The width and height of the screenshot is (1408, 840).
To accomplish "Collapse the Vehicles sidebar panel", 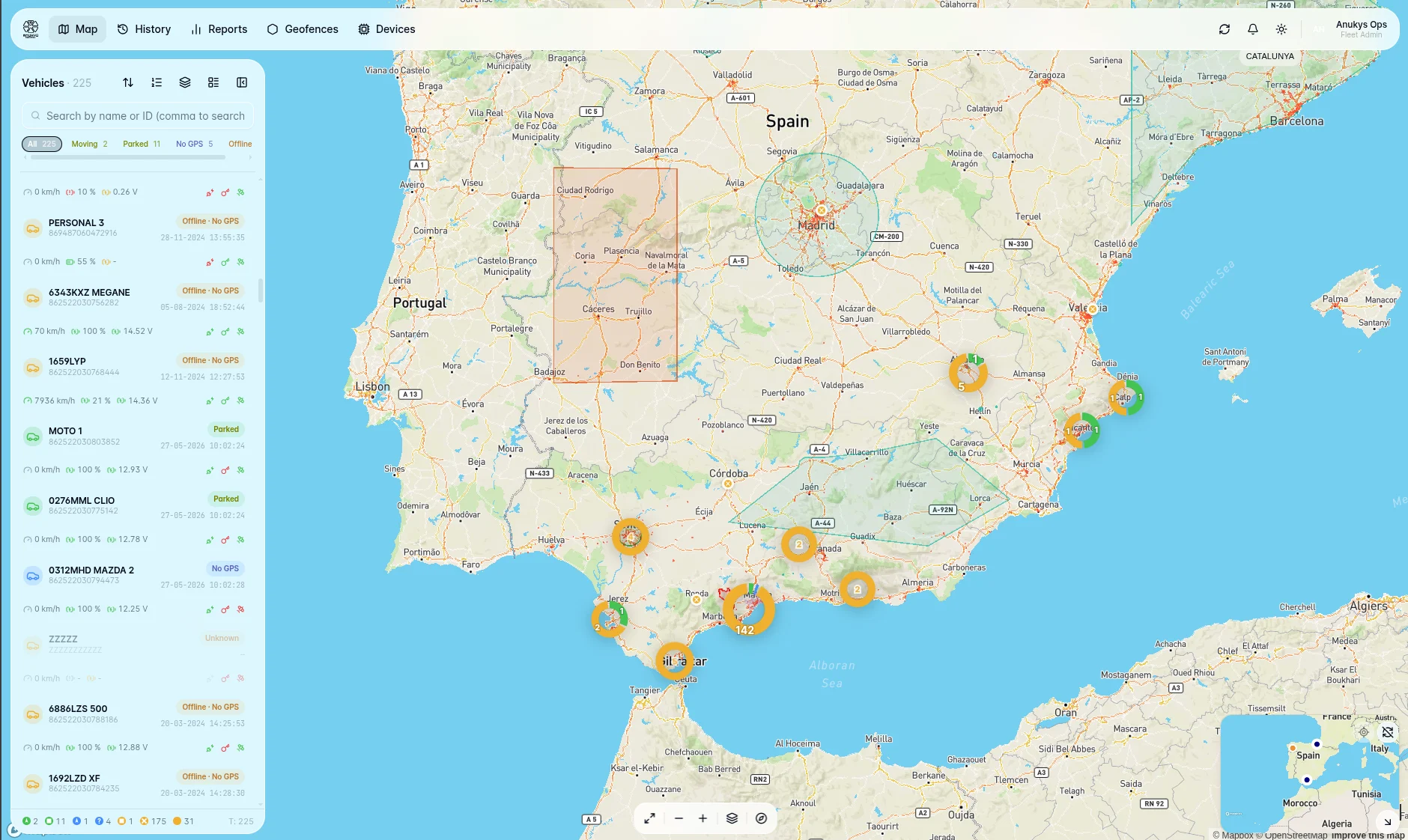I will (x=242, y=82).
